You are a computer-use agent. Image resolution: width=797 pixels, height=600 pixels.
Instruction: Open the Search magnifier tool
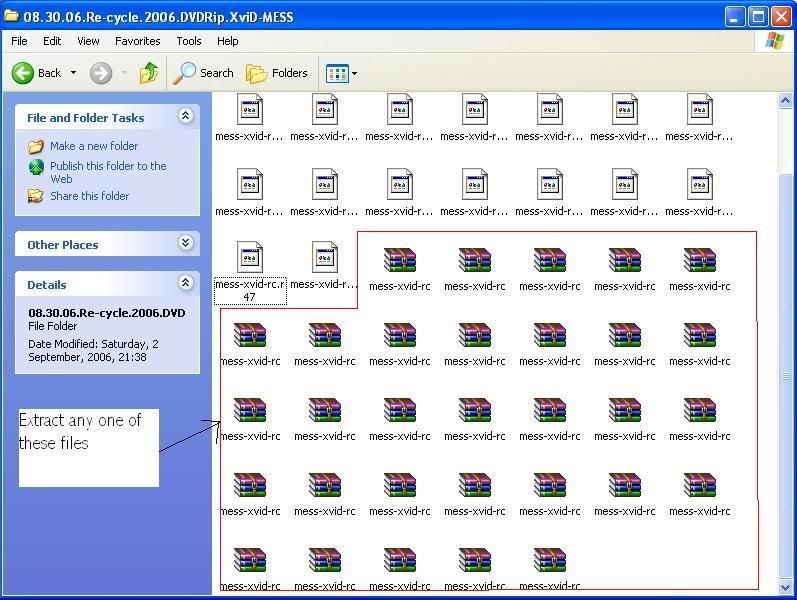(x=203, y=73)
